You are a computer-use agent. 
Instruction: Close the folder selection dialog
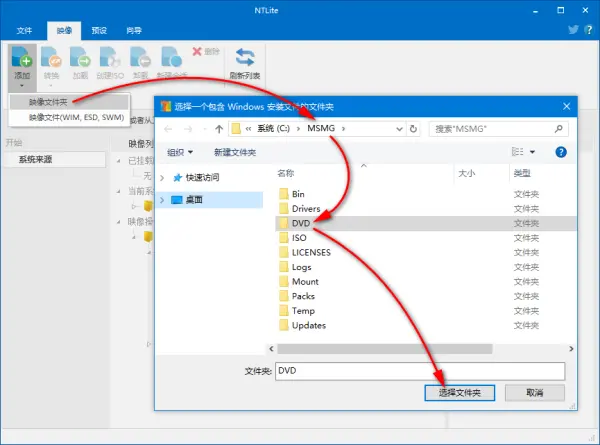[x=567, y=106]
